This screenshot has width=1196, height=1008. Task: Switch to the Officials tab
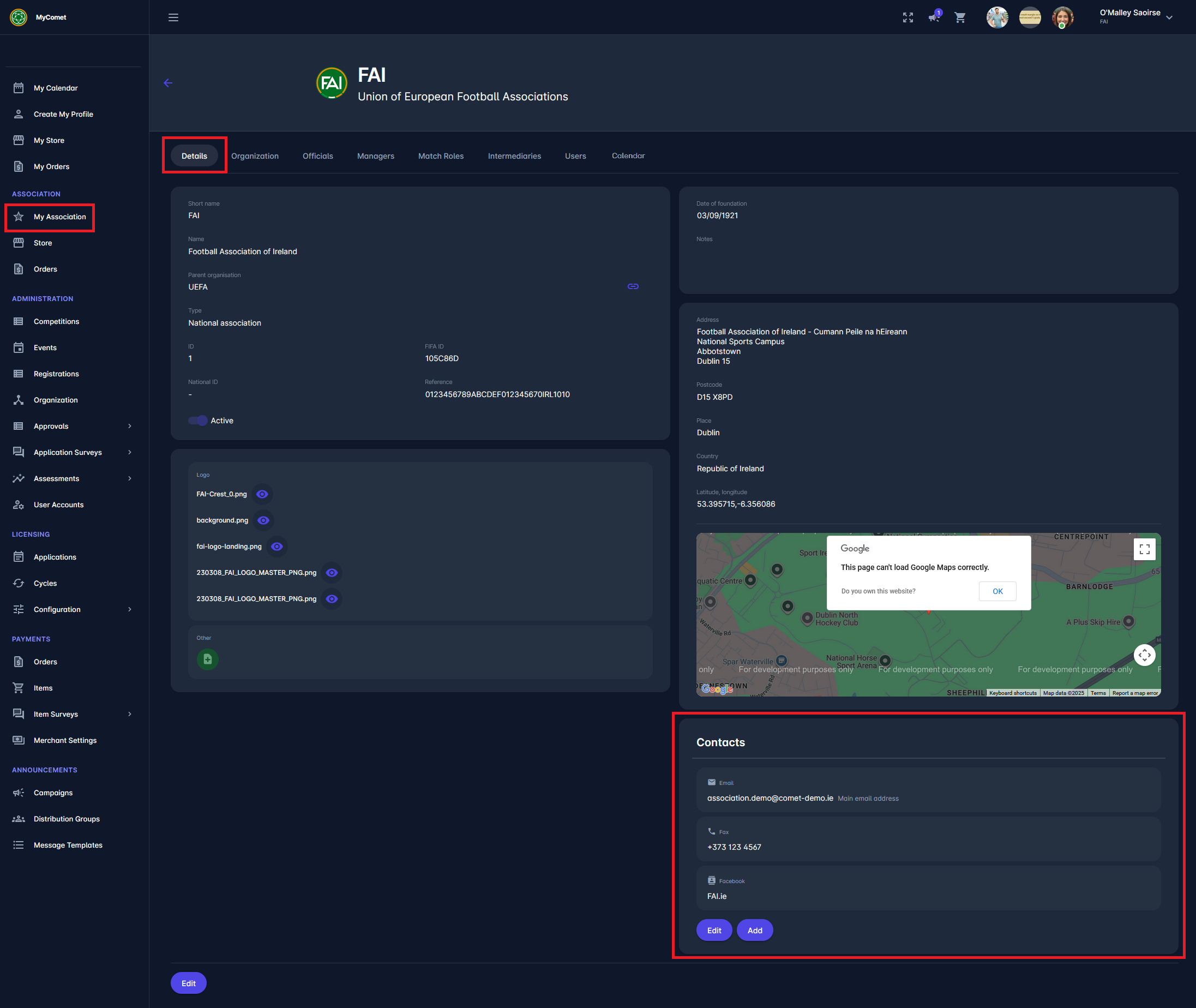[x=318, y=156]
